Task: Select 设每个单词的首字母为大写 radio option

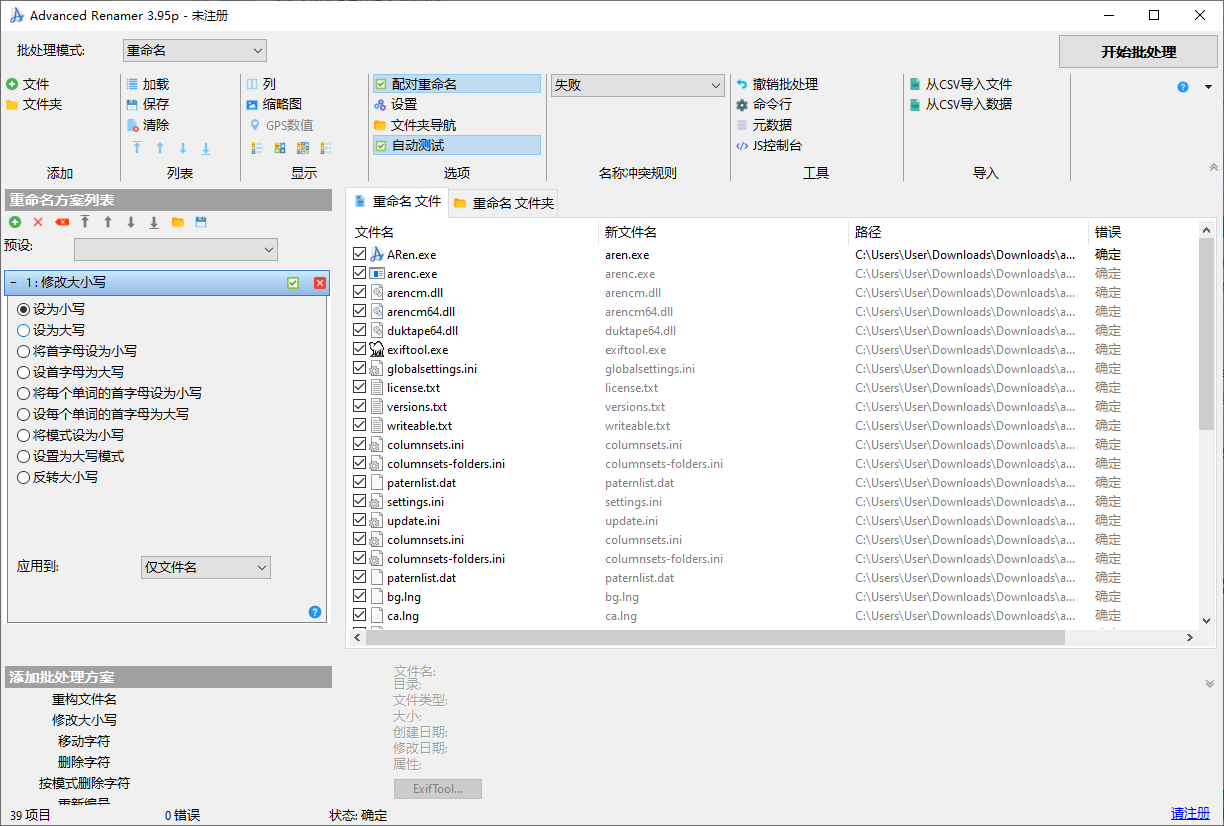Action: point(24,414)
